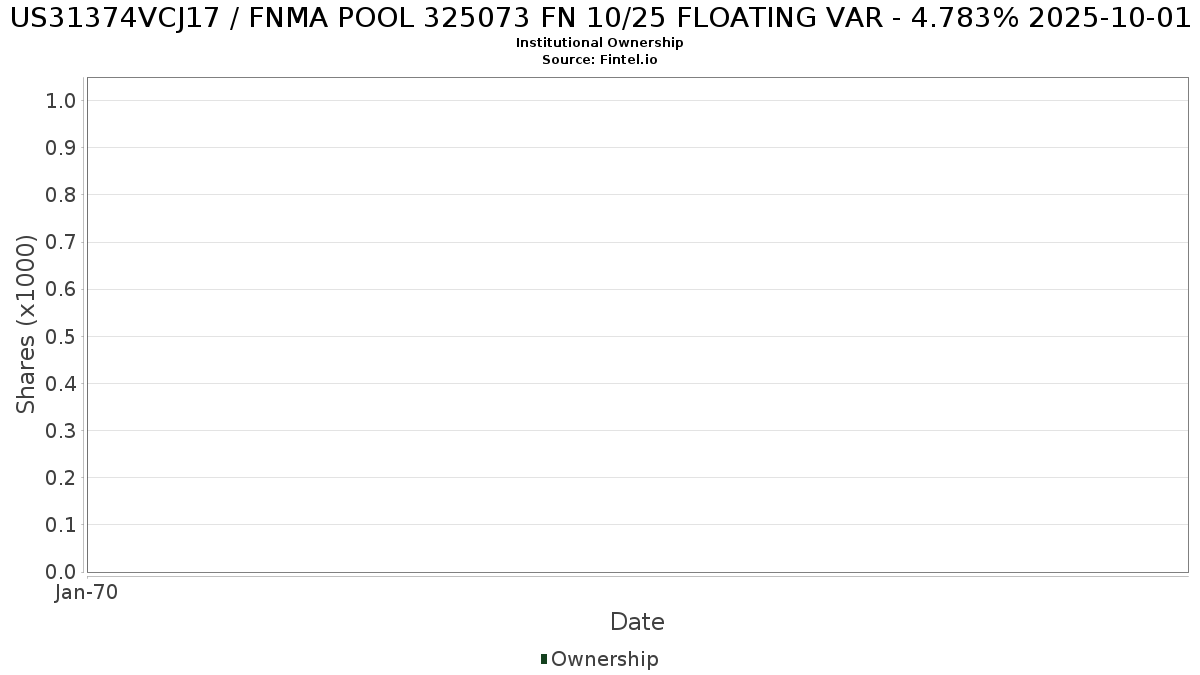Click the 0.4 y-axis tick label
This screenshot has width=1200, height=675.
click(61, 383)
